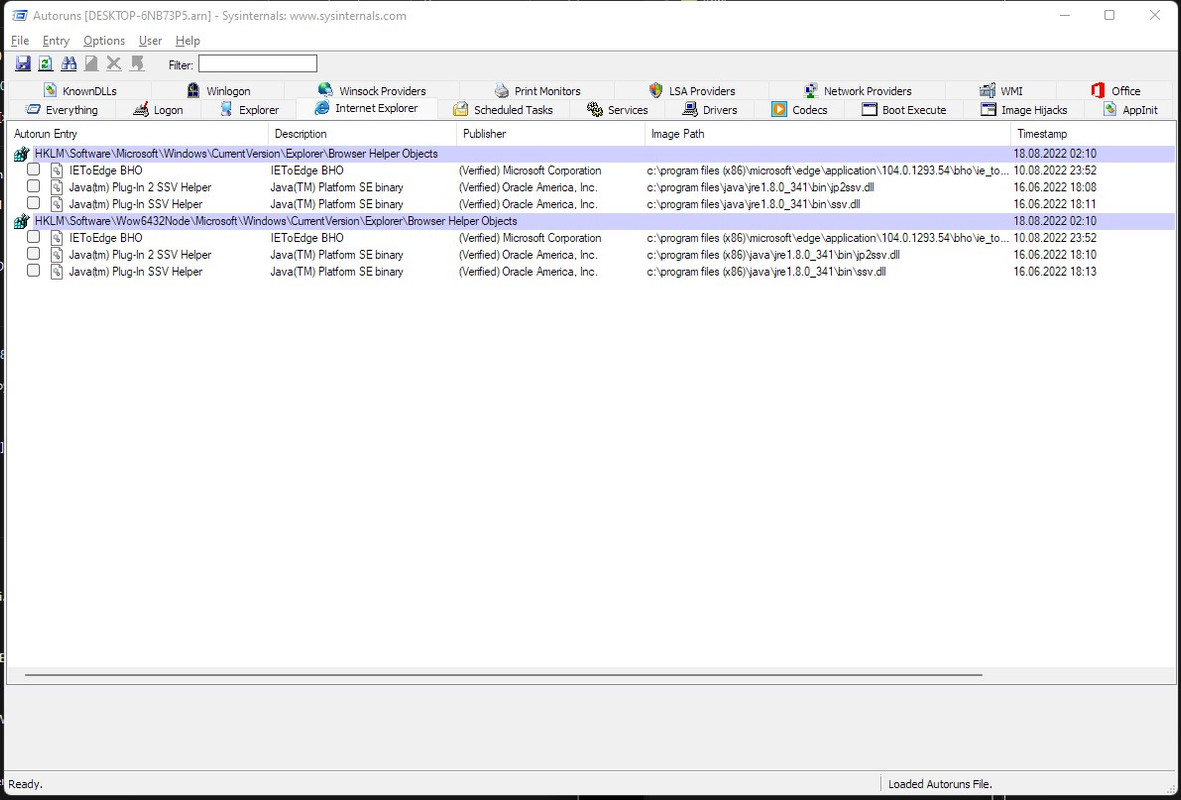The image size is (1181, 800).
Task: Toggle the checkbox for the first IEToEdge BHO entry
Action: 33,169
